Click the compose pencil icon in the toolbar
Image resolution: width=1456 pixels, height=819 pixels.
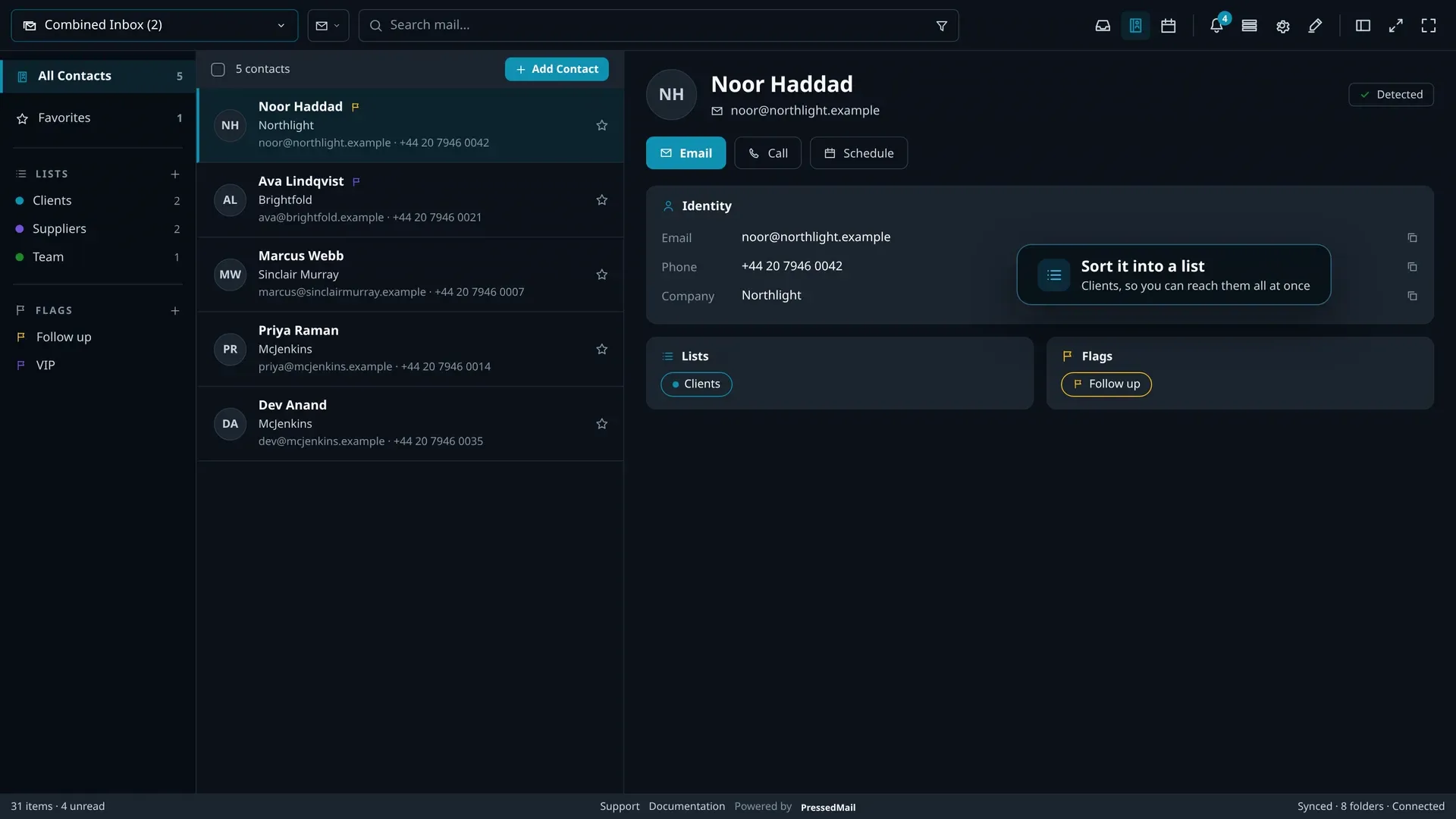pyautogui.click(x=1315, y=26)
